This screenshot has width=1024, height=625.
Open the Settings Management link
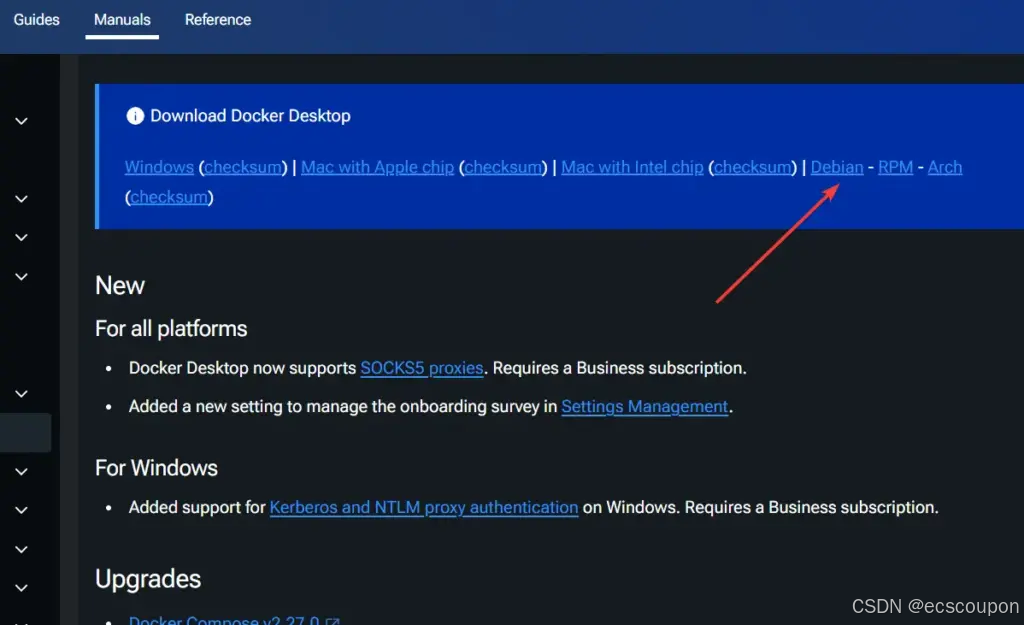(645, 407)
